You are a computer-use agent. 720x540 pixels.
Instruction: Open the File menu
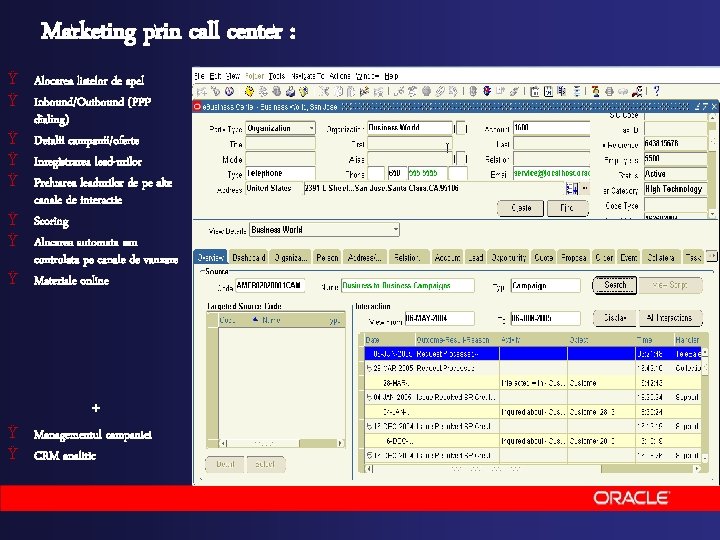pos(199,76)
